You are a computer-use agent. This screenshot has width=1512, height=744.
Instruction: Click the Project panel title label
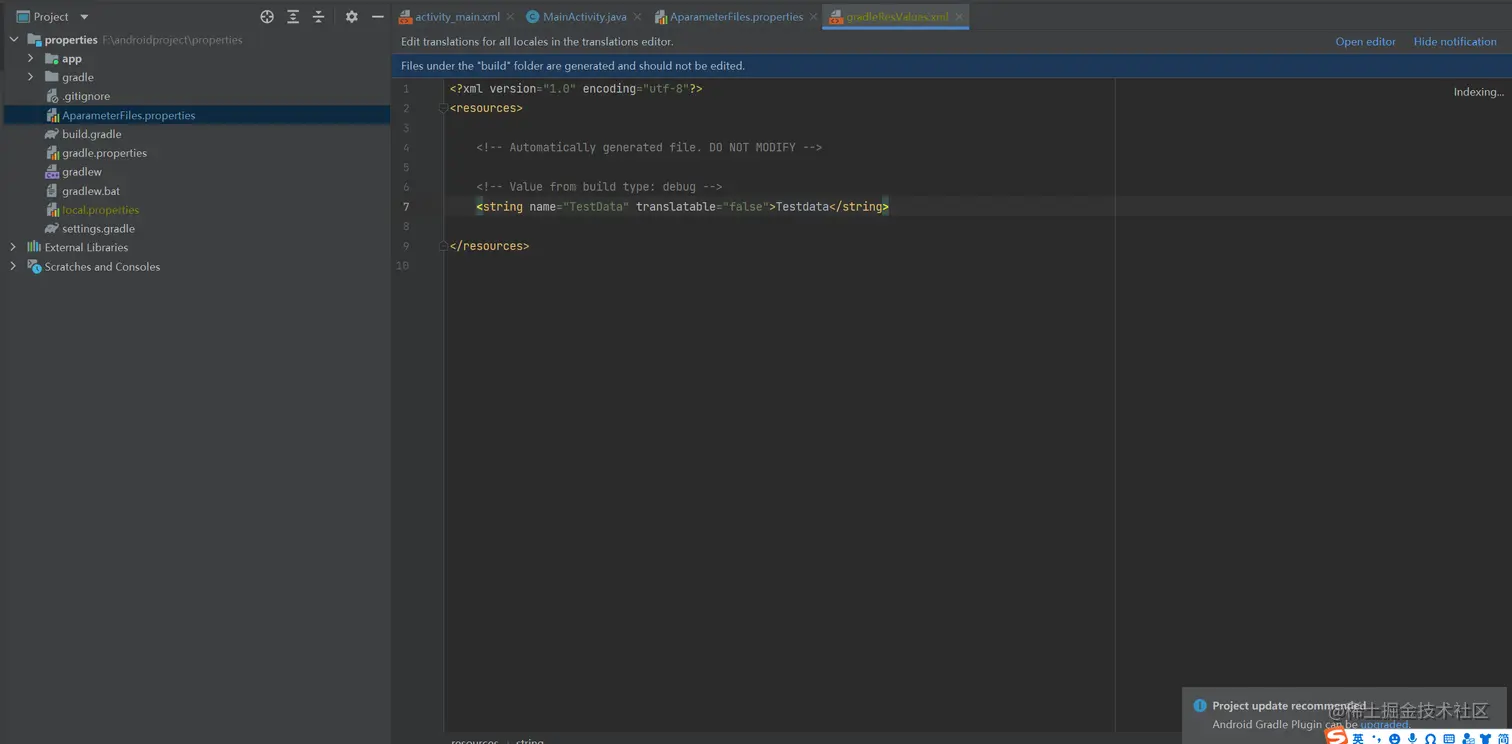pyautogui.click(x=51, y=17)
